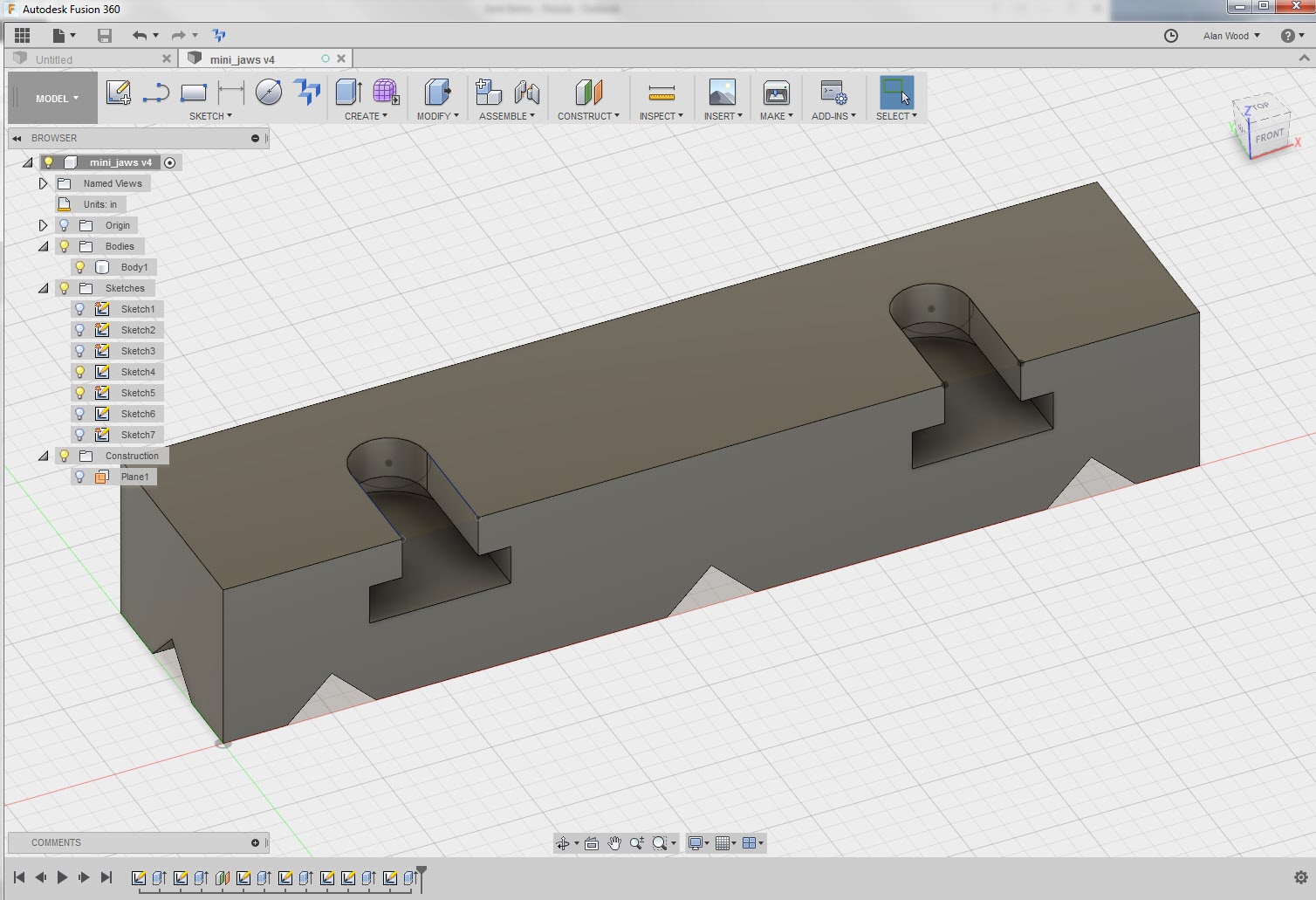Toggle visibility of Plane1
Screen dimensions: 1316x900
point(80,477)
